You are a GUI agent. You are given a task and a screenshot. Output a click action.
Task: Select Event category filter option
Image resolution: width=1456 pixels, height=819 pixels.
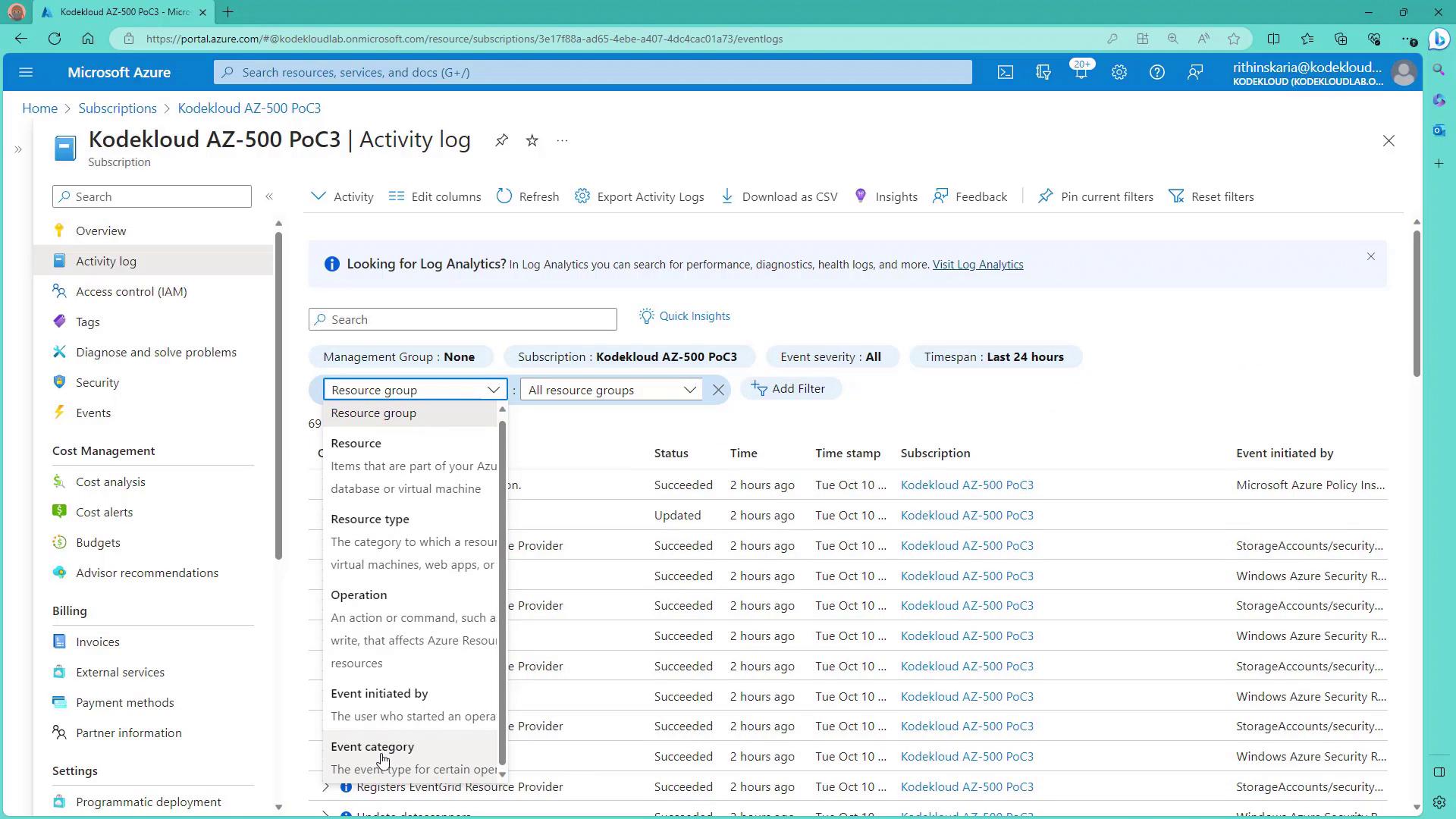click(x=372, y=747)
